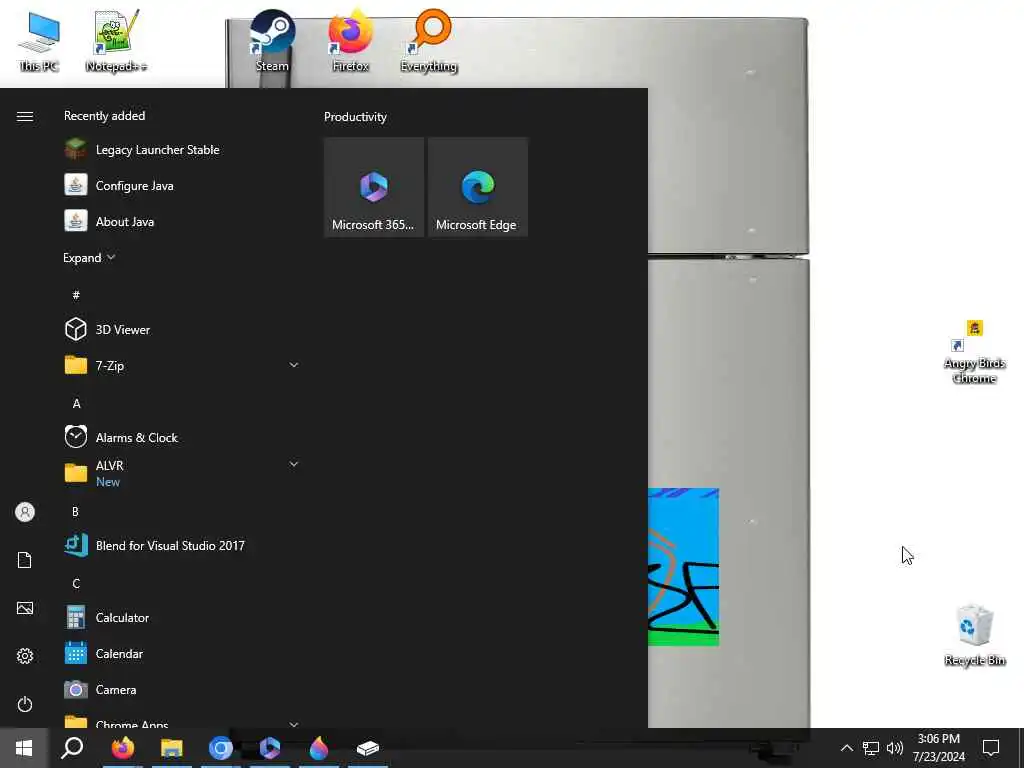The height and width of the screenshot is (768, 1024).
Task: Open About Java entry
Action: [x=182, y=221]
